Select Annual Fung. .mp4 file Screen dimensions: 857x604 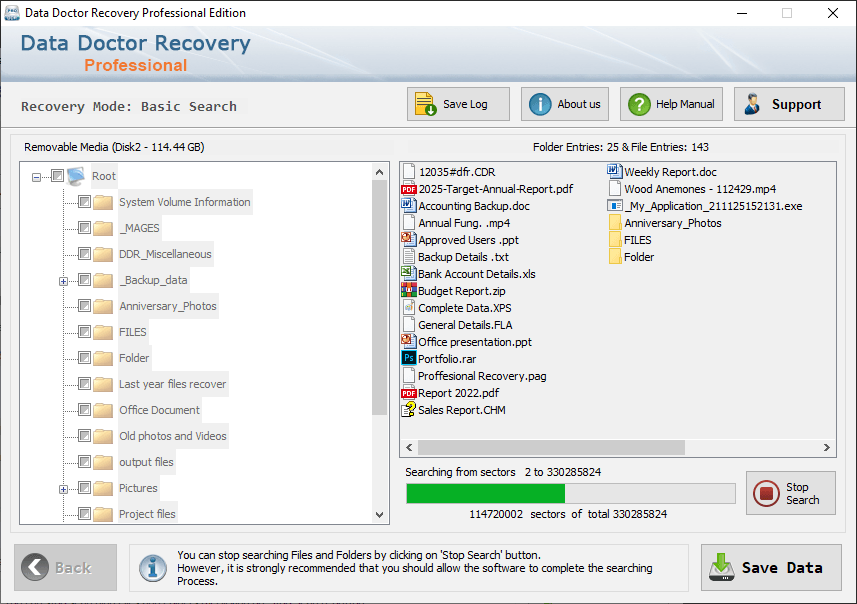pos(464,222)
